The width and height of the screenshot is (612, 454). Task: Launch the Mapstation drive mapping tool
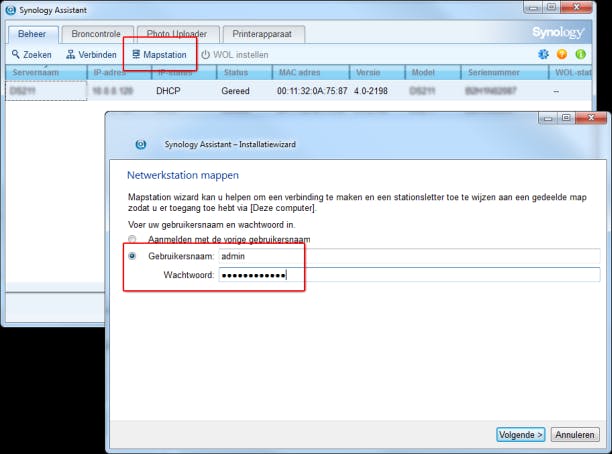(x=159, y=55)
